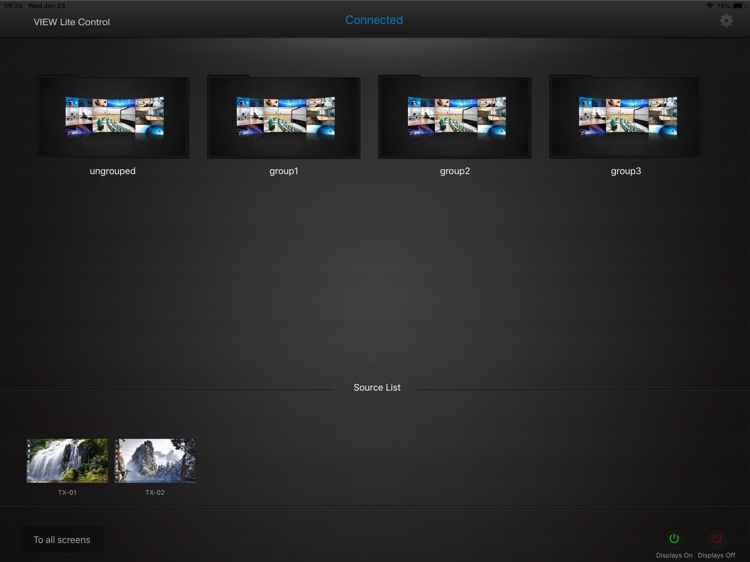Screen dimensions: 750x562
Task: Click the group2 label
Action: (x=455, y=171)
